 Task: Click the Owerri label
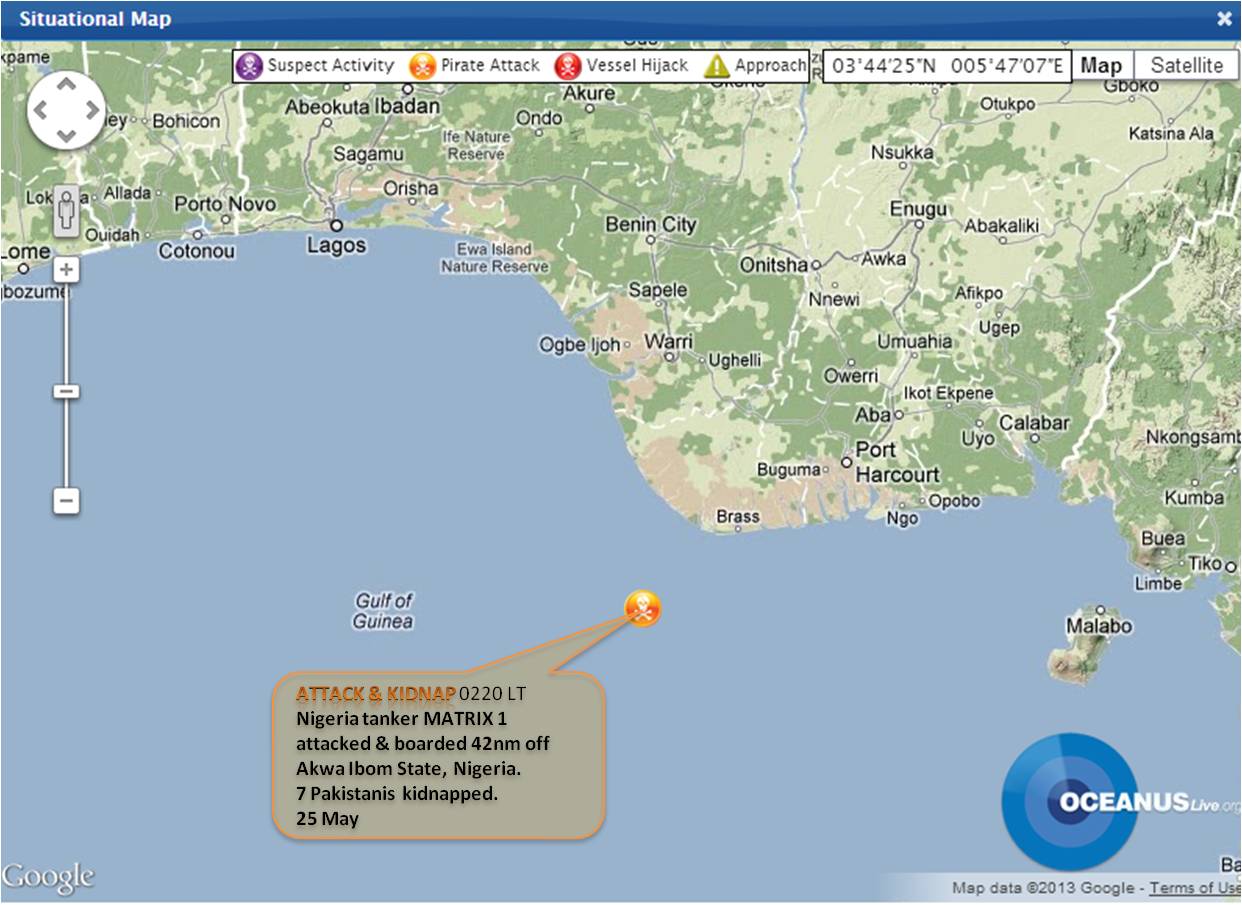tap(851, 376)
